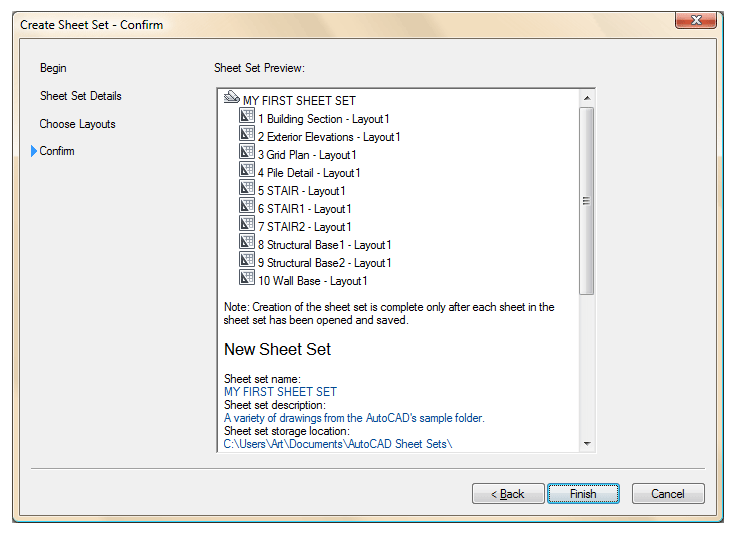
Task: Select the 6 STAIR1 - Layout1 entry
Action: (x=304, y=209)
